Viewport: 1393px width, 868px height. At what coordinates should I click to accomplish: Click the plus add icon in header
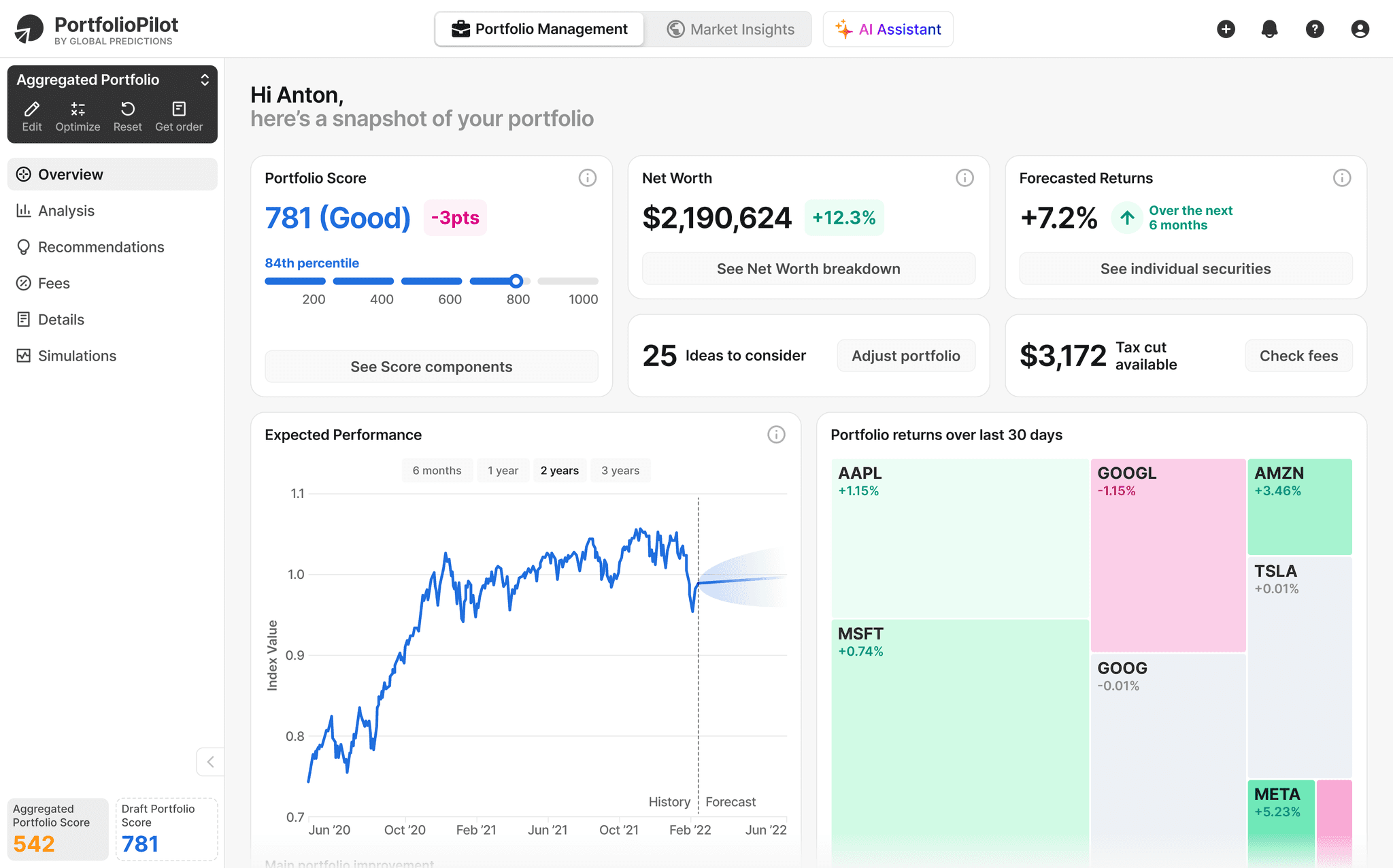pyautogui.click(x=1226, y=29)
